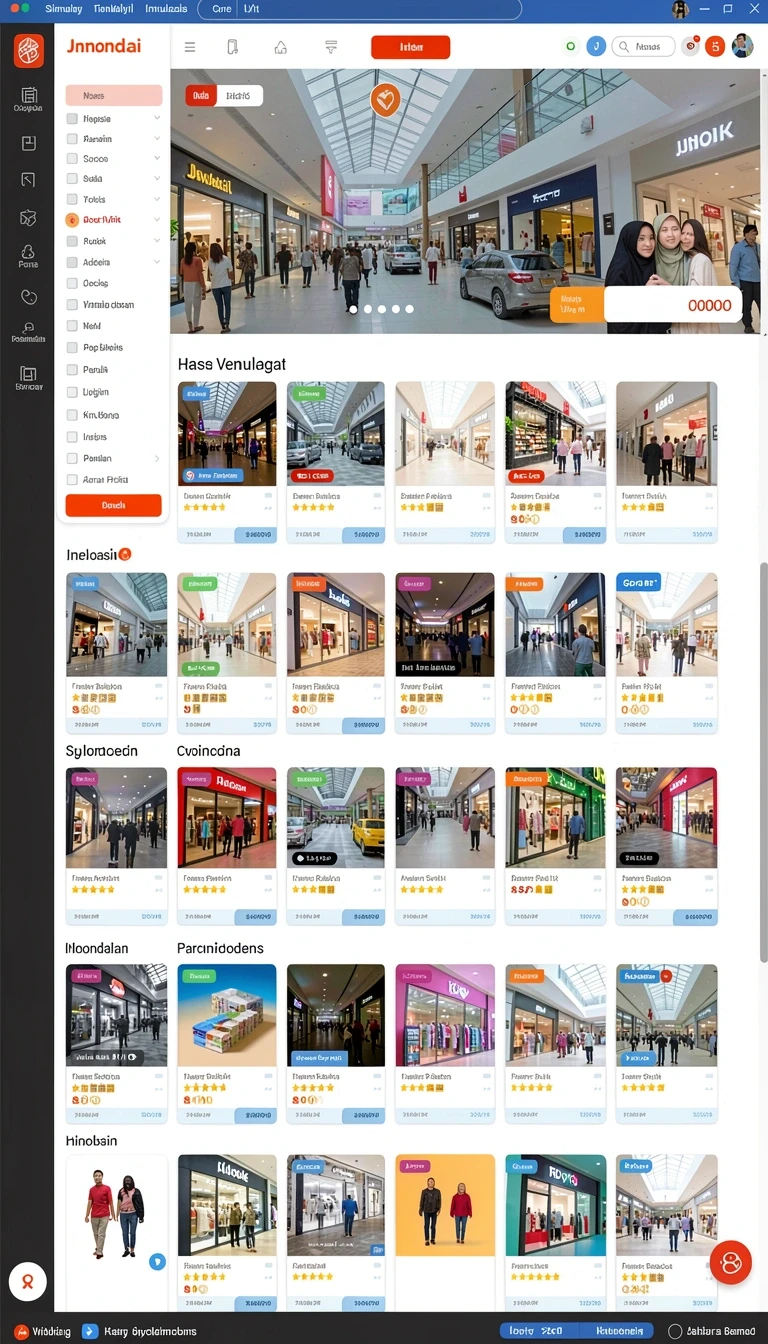Enable the Soooe checkbox
Image resolution: width=768 pixels, height=1344 pixels.
72,158
